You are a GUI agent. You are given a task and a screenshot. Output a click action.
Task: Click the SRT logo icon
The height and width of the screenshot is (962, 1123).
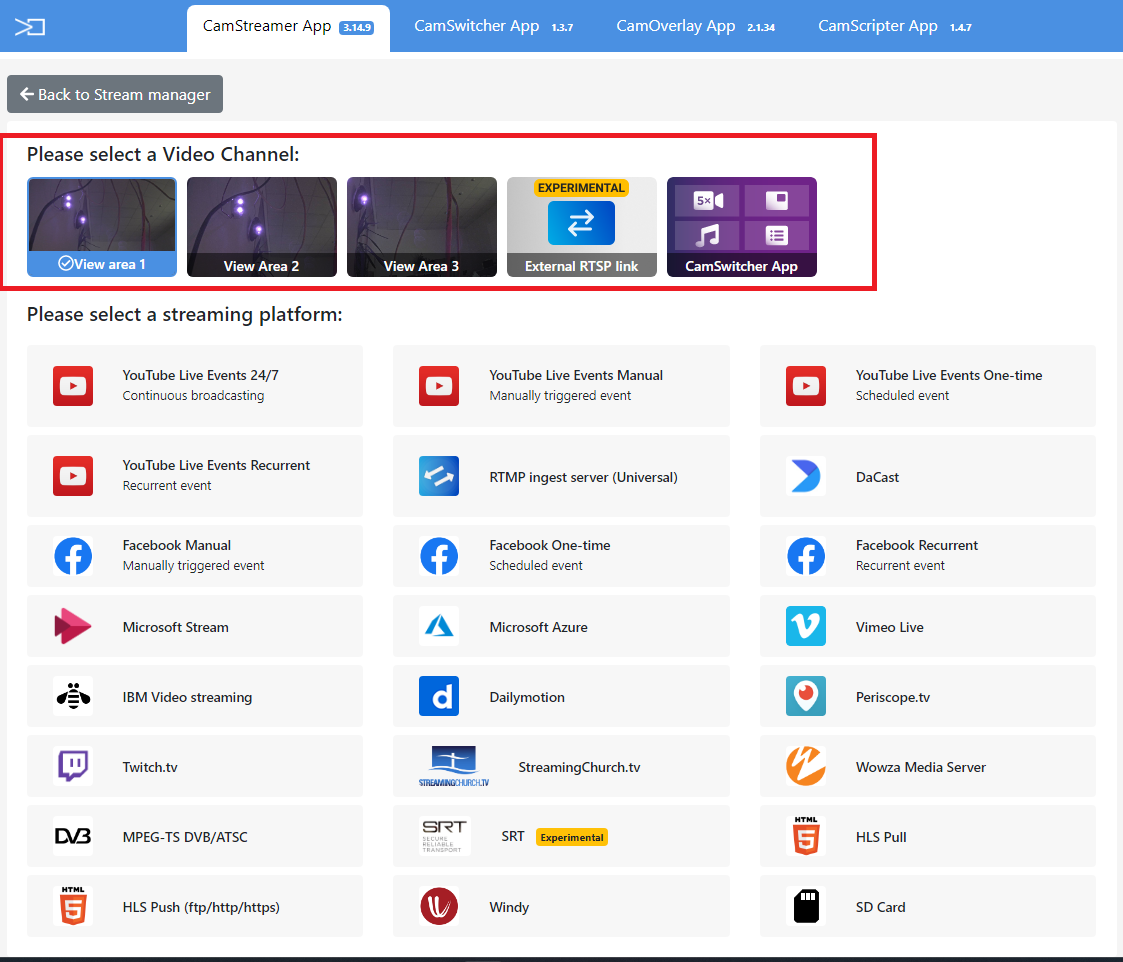[x=444, y=836]
